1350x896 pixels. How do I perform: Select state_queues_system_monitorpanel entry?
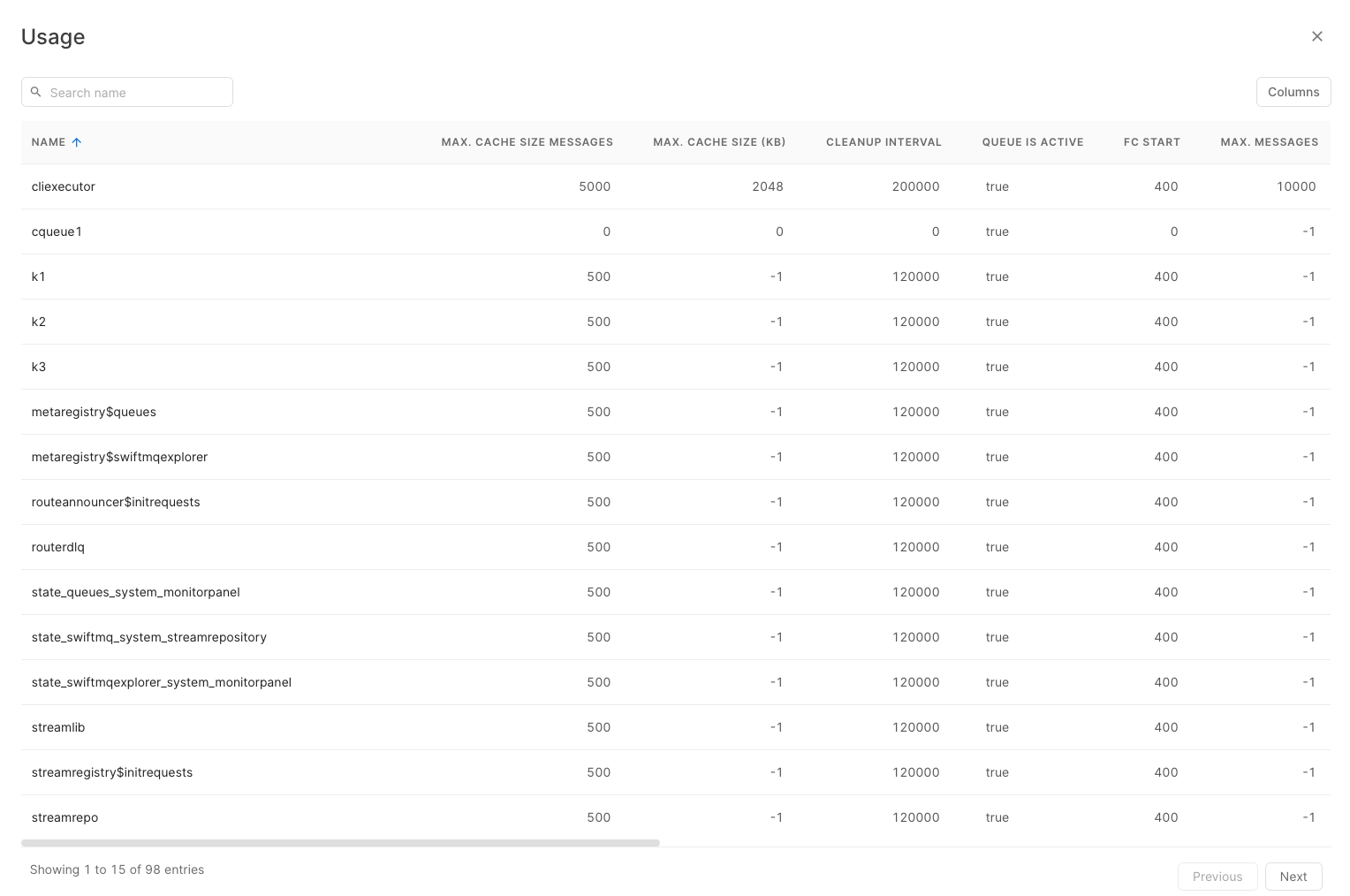click(135, 592)
